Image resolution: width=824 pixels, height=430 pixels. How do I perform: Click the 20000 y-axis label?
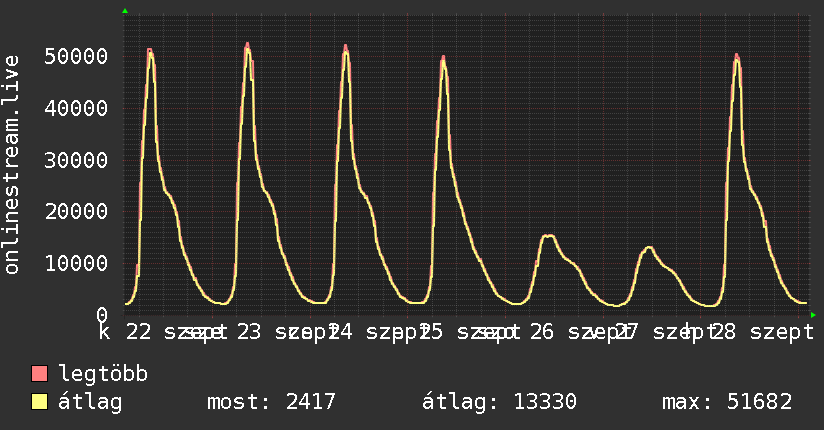coord(76,212)
